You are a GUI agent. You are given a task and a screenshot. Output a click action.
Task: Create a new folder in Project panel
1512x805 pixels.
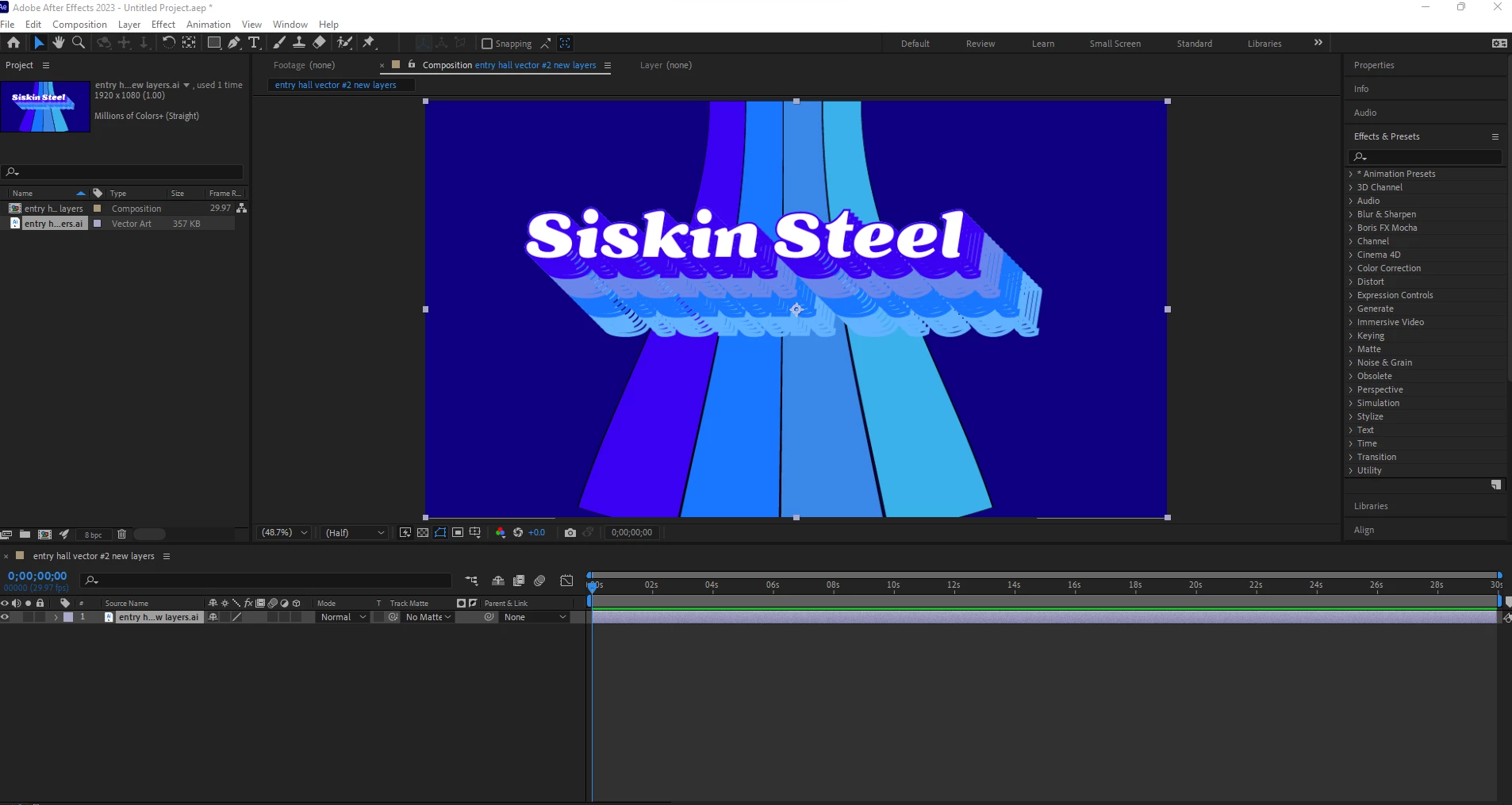[x=25, y=535]
